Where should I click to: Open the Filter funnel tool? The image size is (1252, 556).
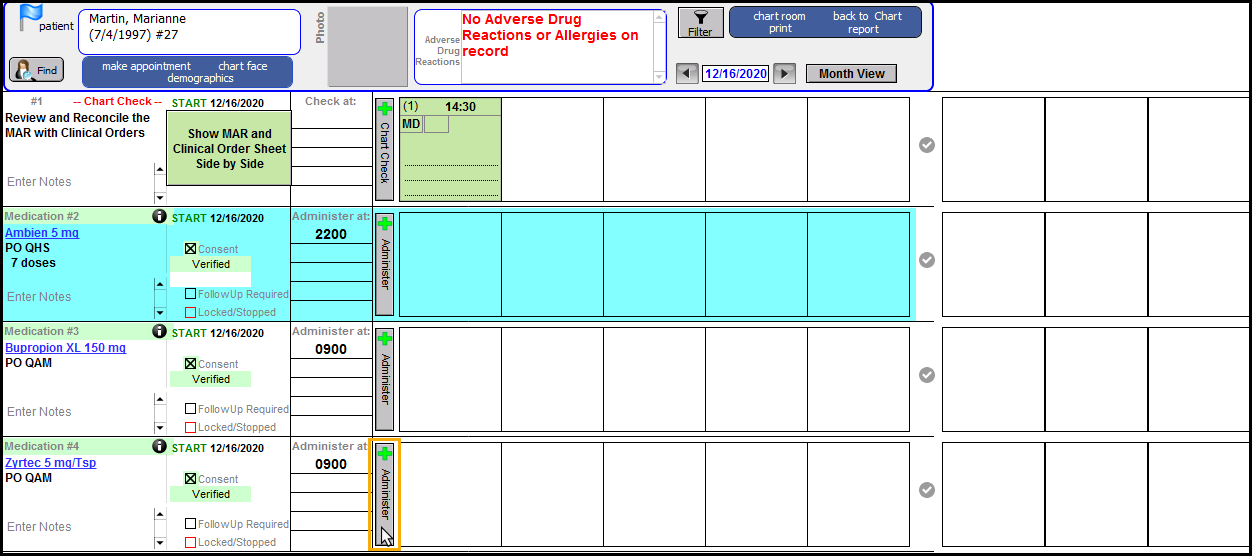700,23
